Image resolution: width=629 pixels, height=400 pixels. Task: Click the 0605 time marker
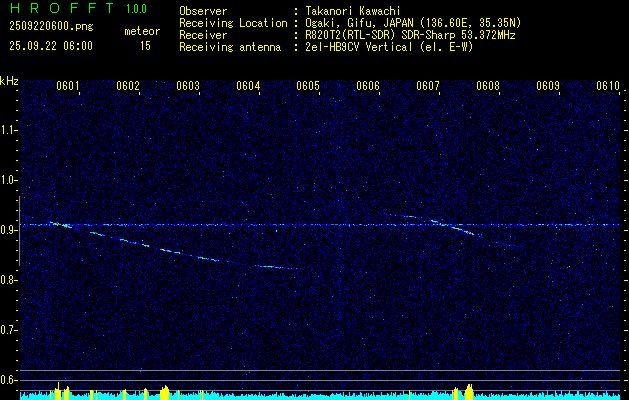[x=308, y=86]
